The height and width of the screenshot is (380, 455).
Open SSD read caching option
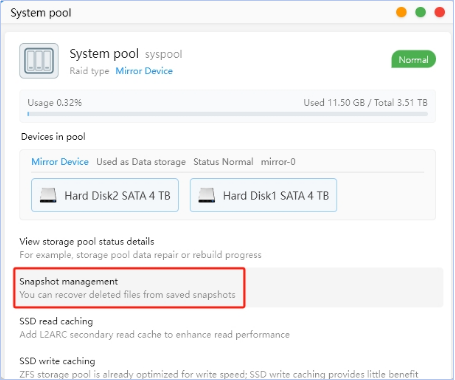click(x=155, y=328)
